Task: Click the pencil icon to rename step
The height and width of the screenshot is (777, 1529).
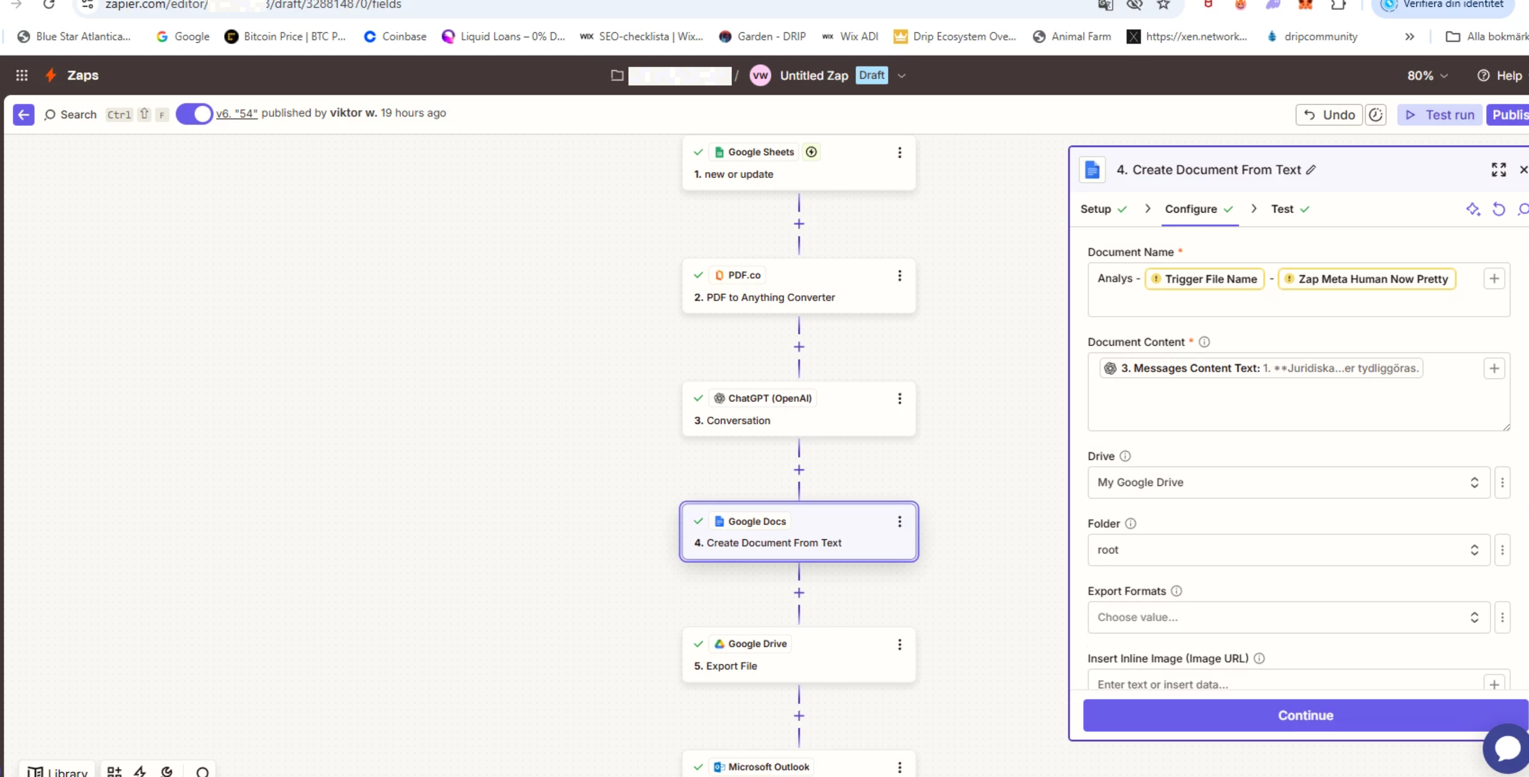Action: 1311,170
